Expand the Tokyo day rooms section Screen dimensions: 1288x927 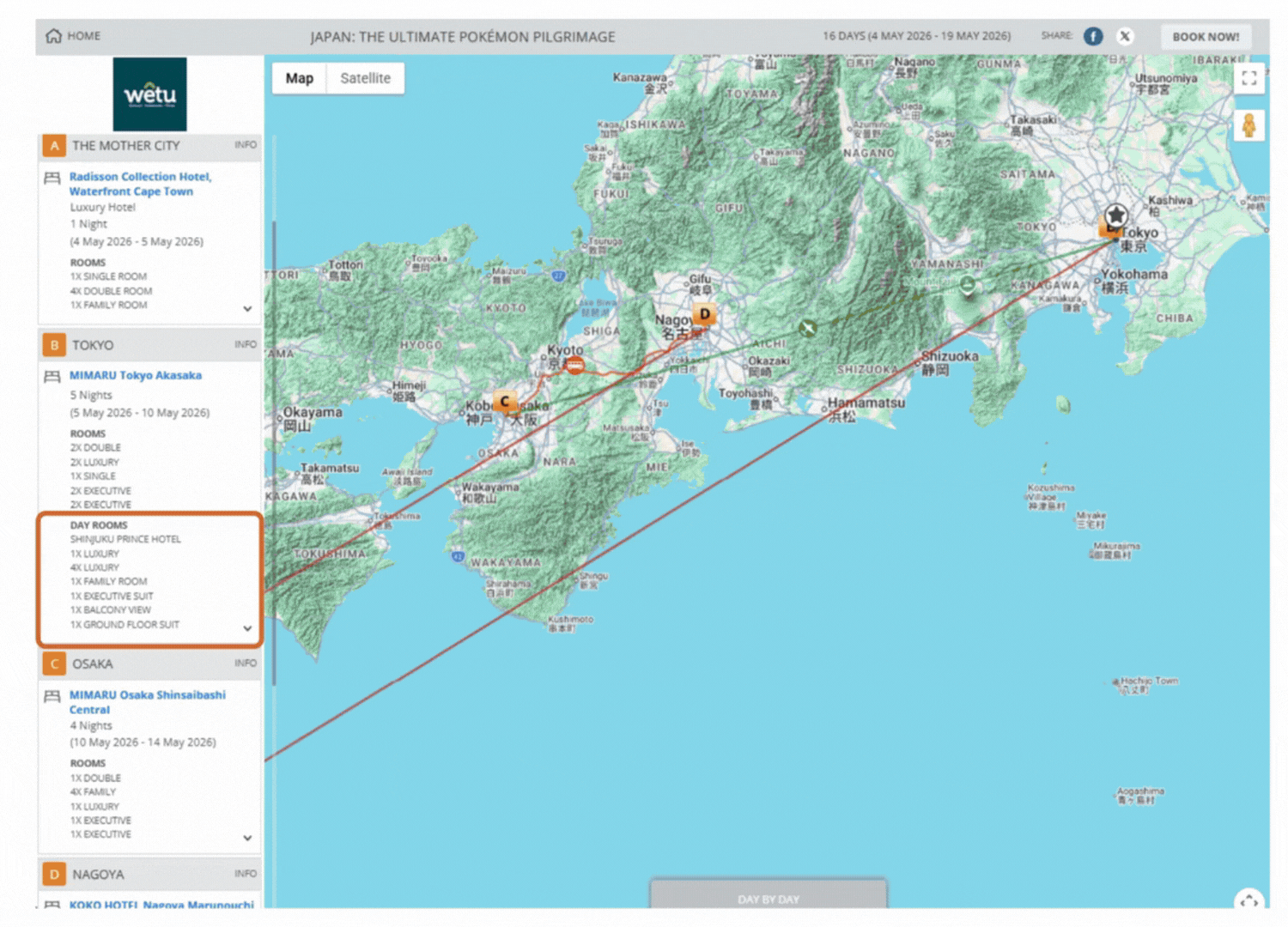(247, 628)
